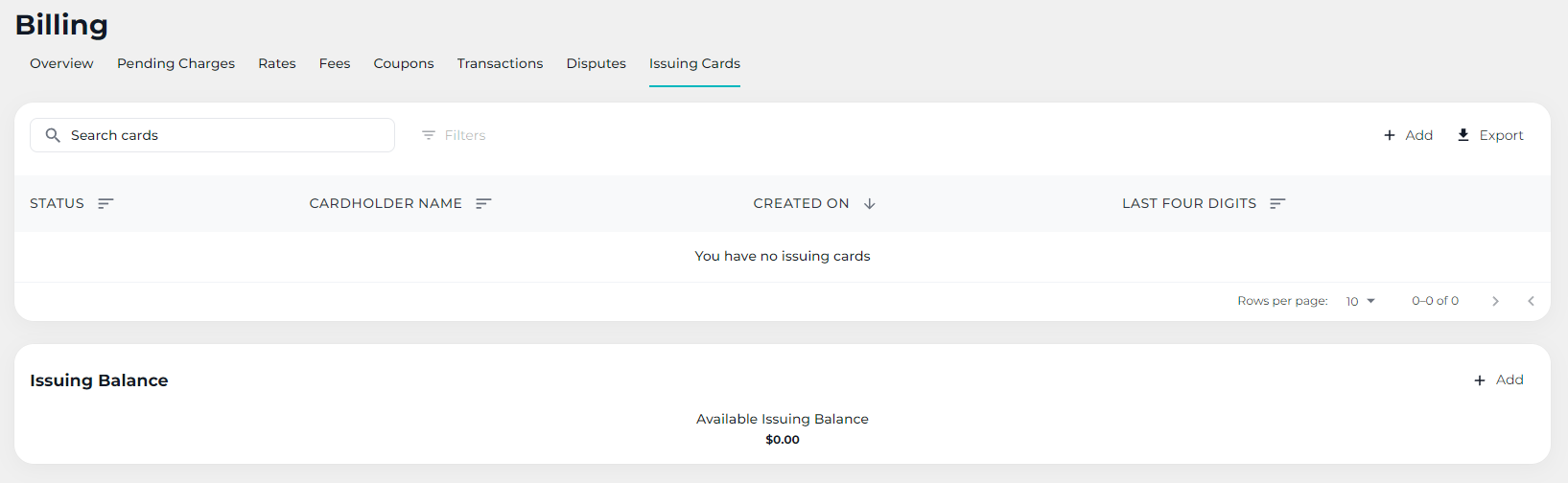Click the magnifier icon in search box
Screen dimensions: 1568x483
tap(53, 135)
